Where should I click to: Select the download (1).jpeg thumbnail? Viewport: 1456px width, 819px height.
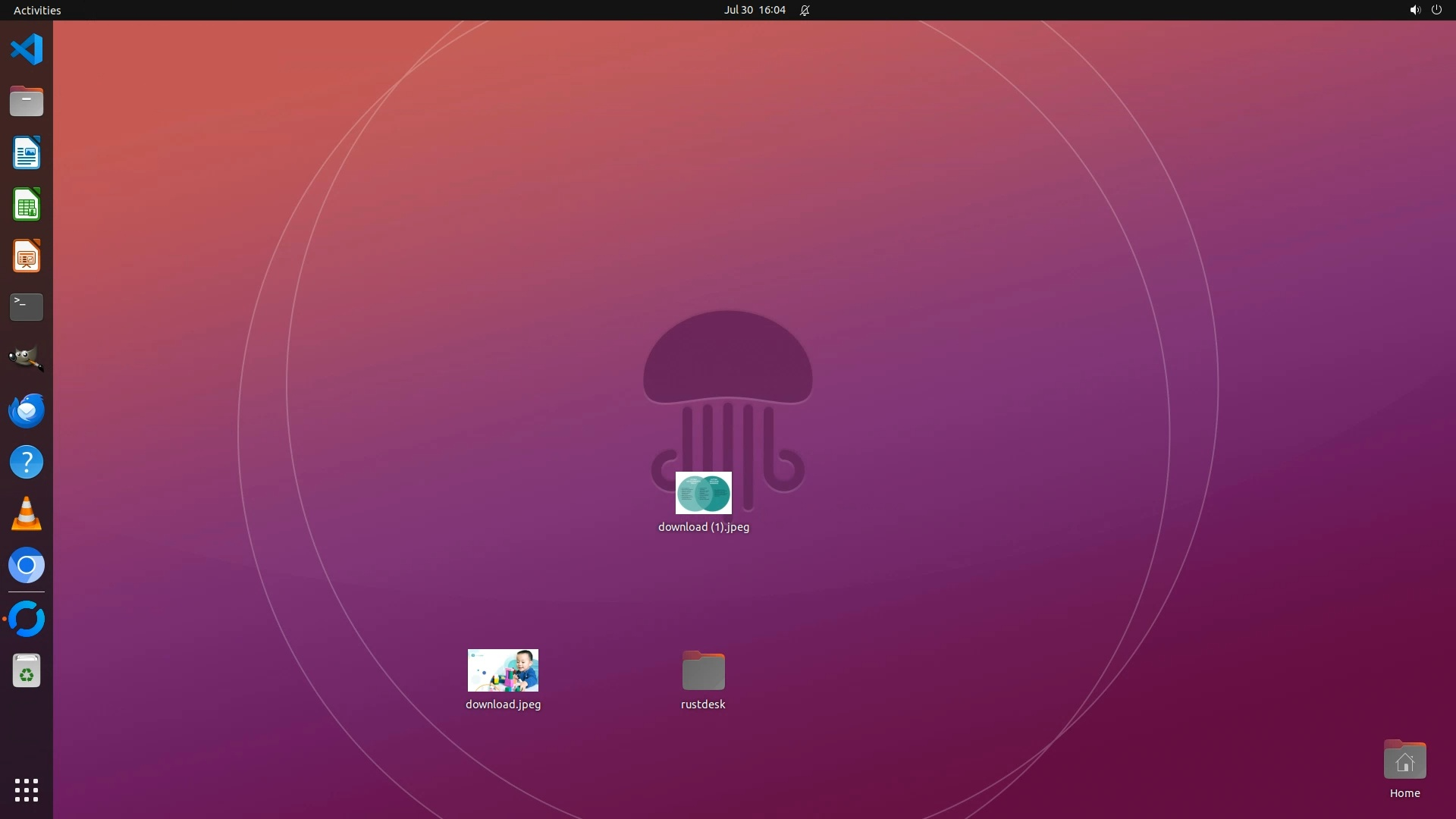(703, 493)
